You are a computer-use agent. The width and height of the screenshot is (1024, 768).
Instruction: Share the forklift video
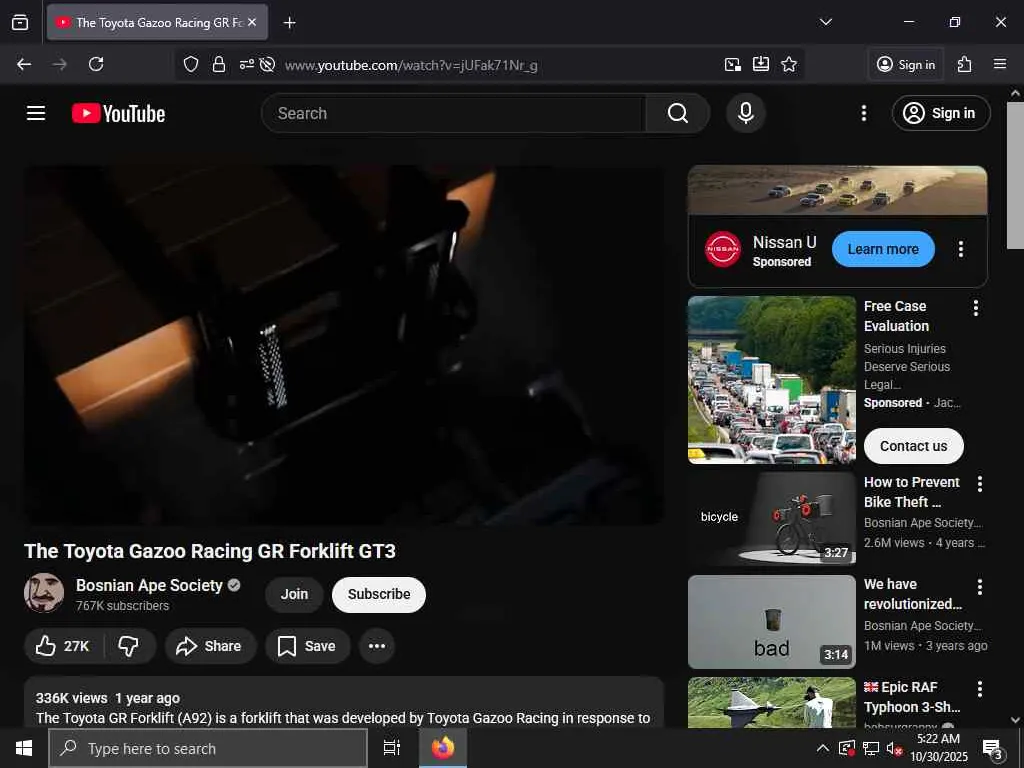click(x=209, y=646)
